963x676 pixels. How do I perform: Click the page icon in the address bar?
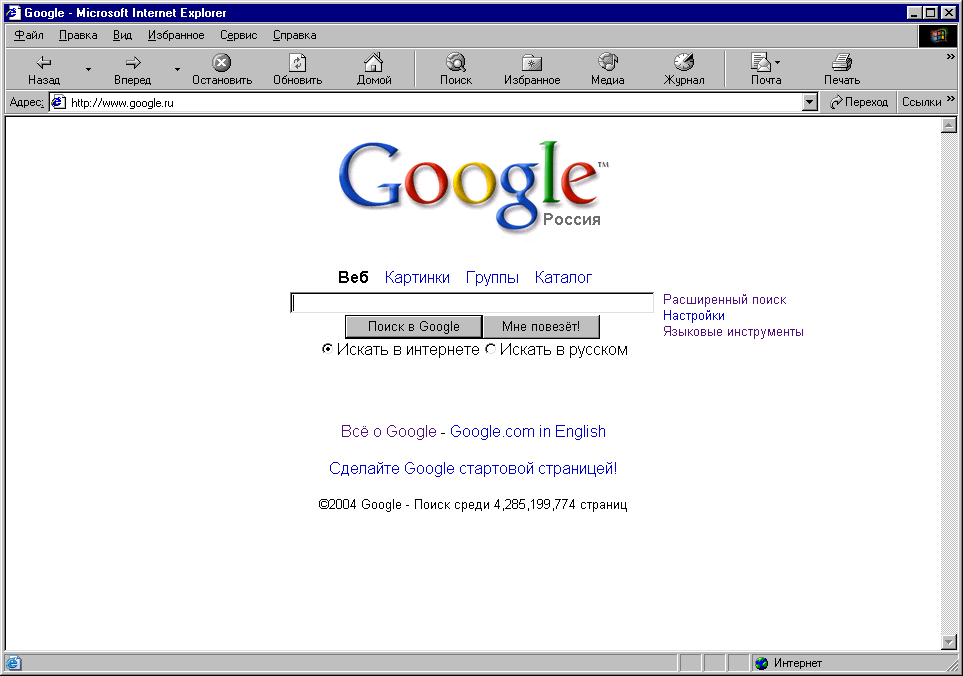click(58, 102)
